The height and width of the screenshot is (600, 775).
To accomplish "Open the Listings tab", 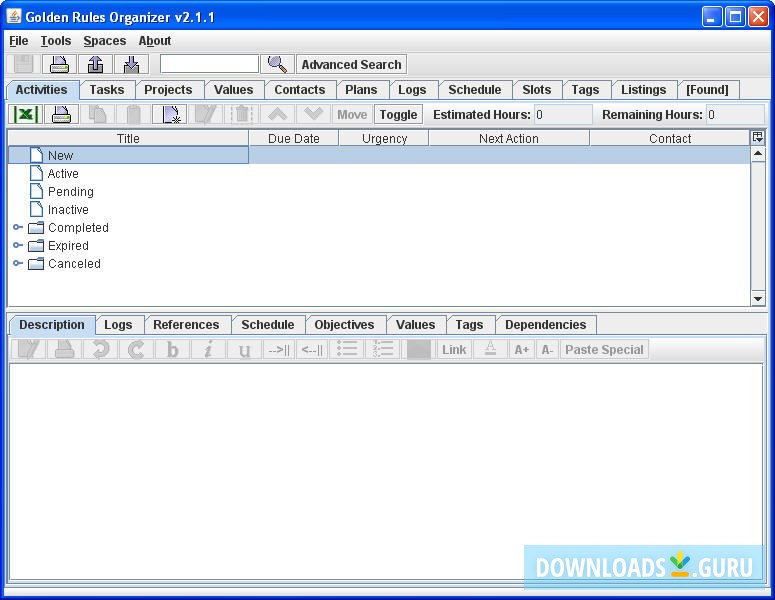I will click(644, 90).
